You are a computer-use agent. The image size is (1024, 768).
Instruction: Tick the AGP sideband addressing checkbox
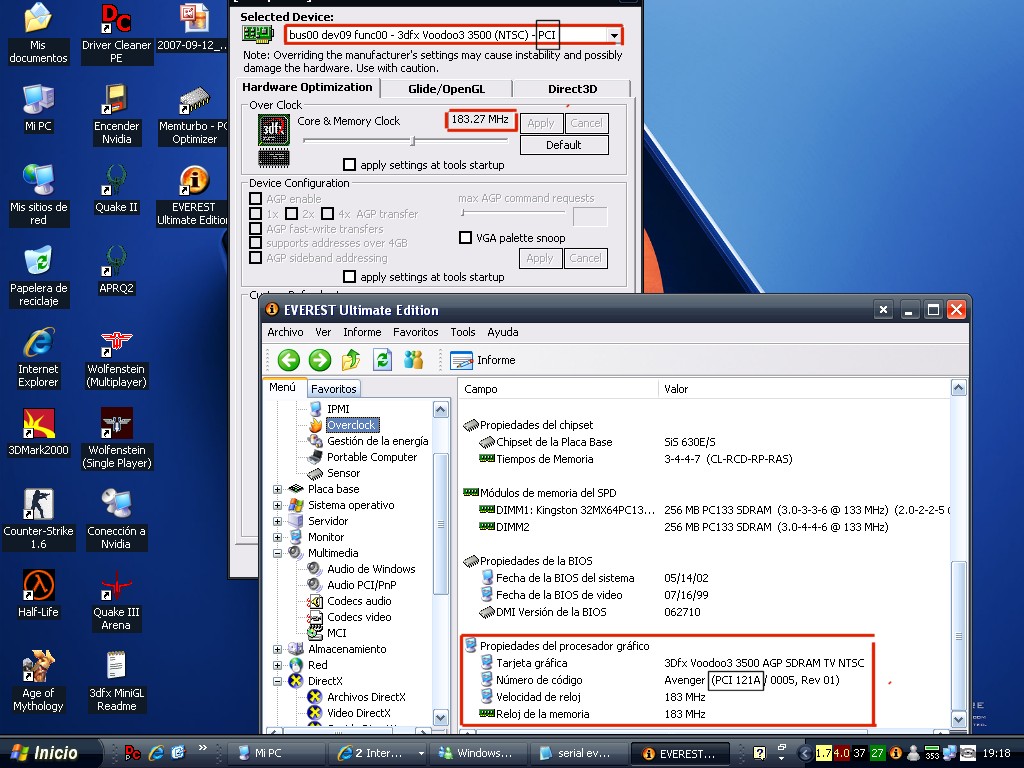tap(256, 258)
